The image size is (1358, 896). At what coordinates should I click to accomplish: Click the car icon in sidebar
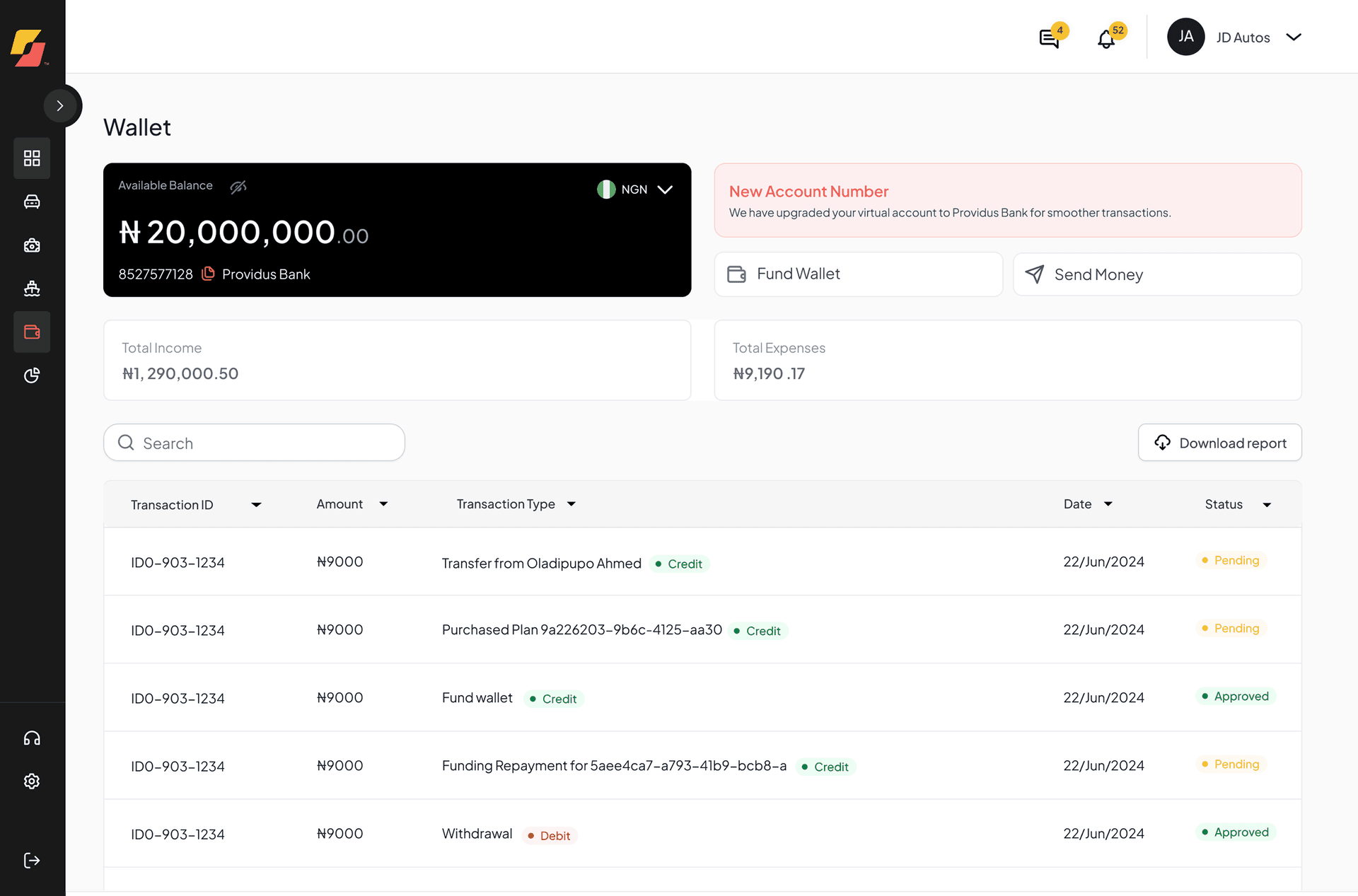tap(32, 202)
